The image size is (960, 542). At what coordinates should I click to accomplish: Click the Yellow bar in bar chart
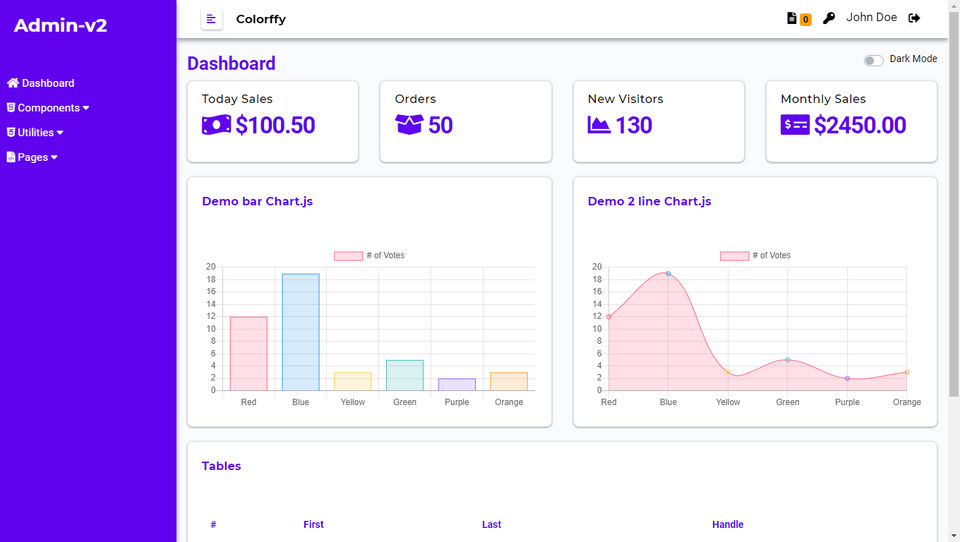click(353, 381)
